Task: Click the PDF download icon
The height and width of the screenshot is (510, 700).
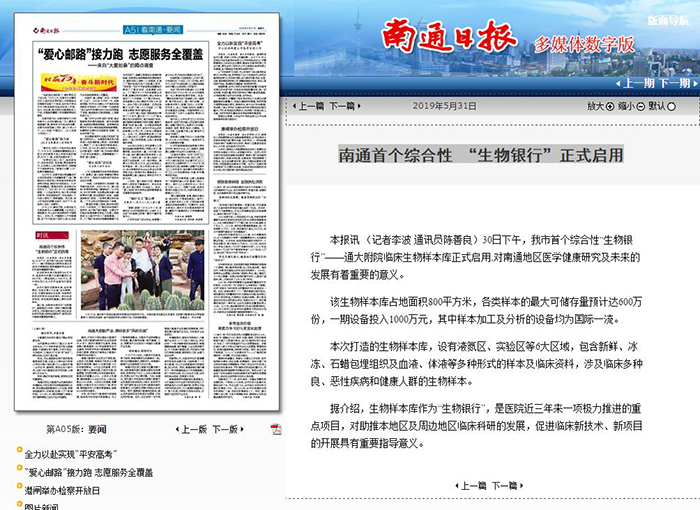Action: 276,429
